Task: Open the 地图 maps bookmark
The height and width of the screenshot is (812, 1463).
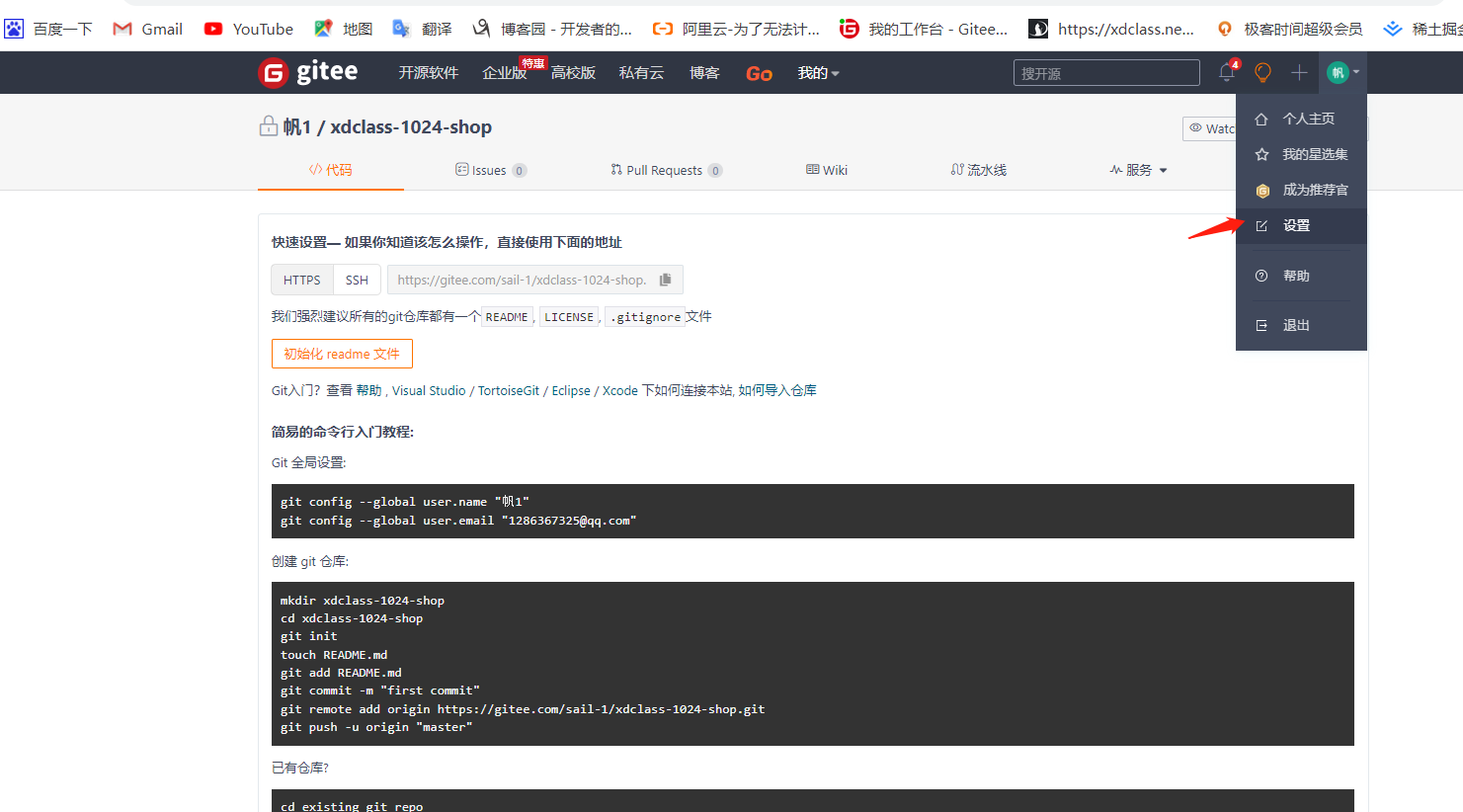Action: click(344, 29)
